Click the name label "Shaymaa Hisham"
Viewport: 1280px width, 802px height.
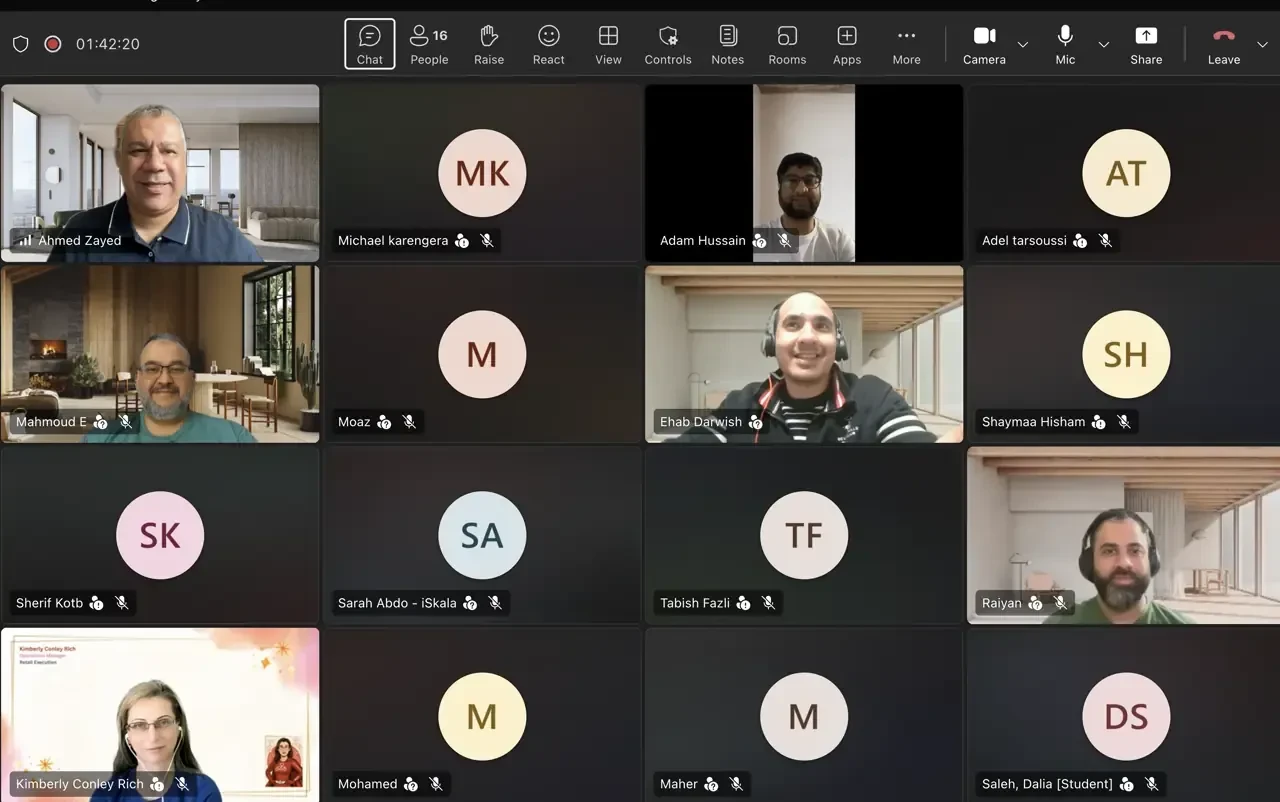click(x=1033, y=422)
